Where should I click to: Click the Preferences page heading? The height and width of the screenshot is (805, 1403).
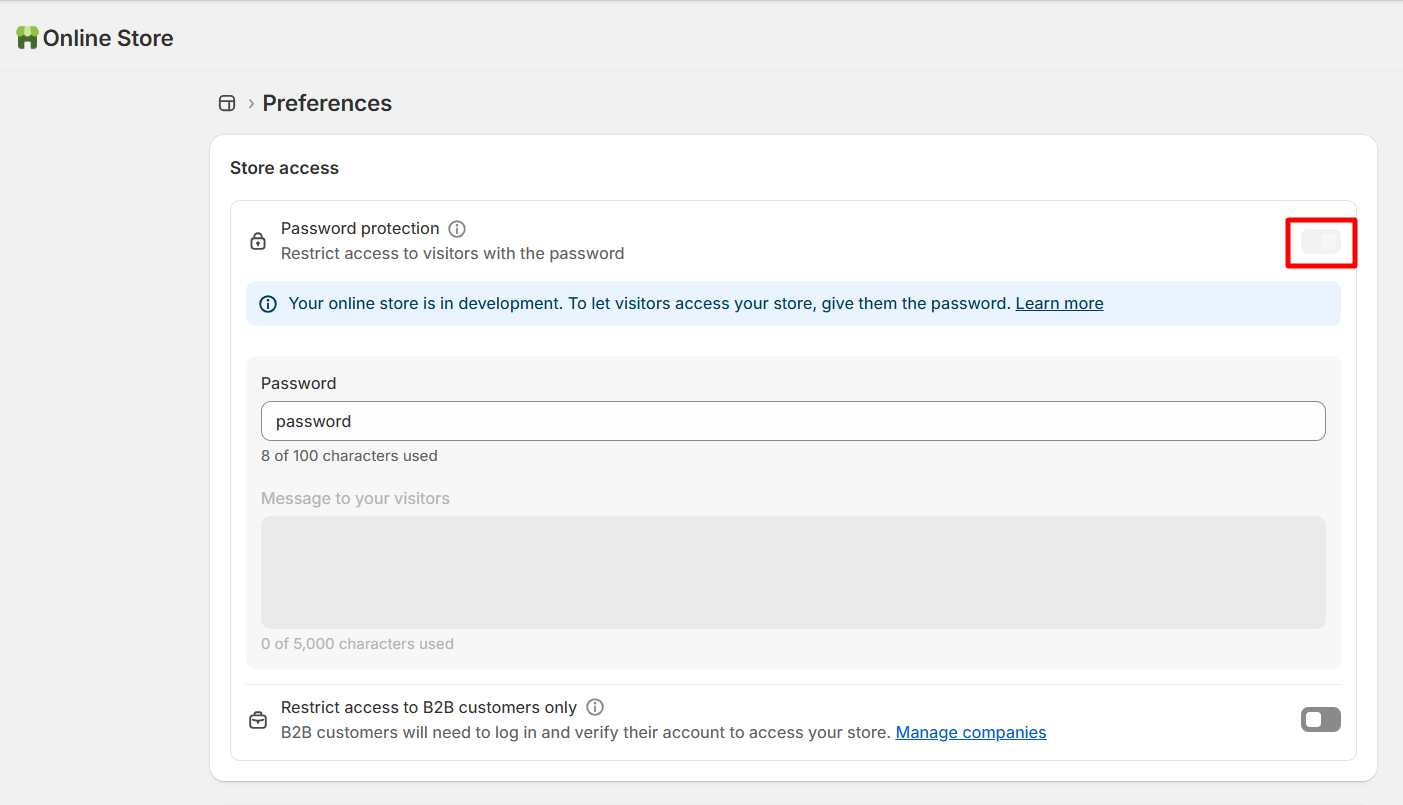(327, 103)
